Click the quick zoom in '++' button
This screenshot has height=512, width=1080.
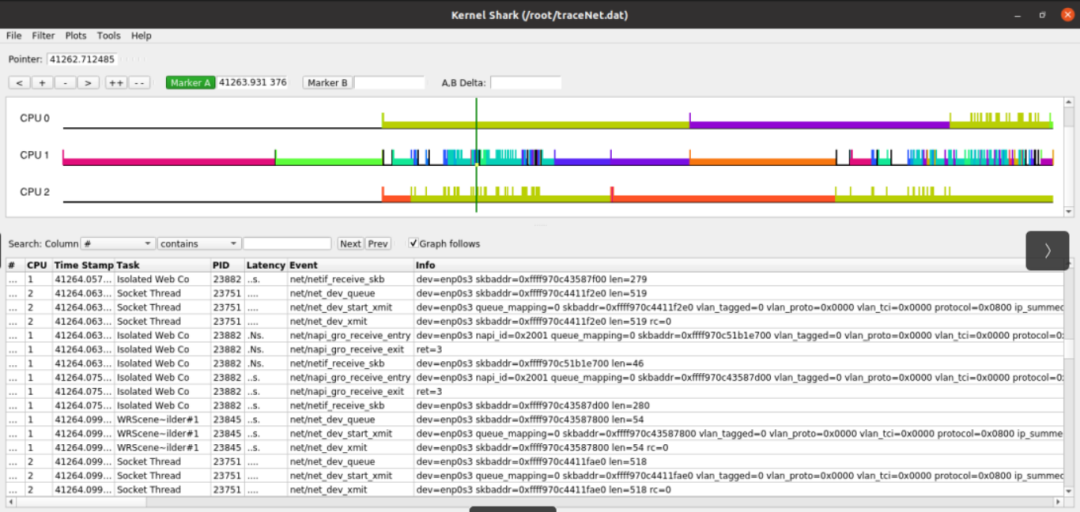pyautogui.click(x=116, y=83)
